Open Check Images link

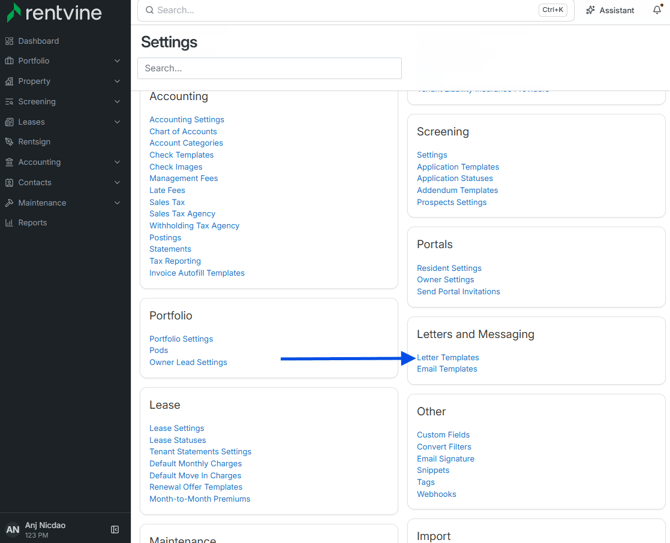pos(176,167)
